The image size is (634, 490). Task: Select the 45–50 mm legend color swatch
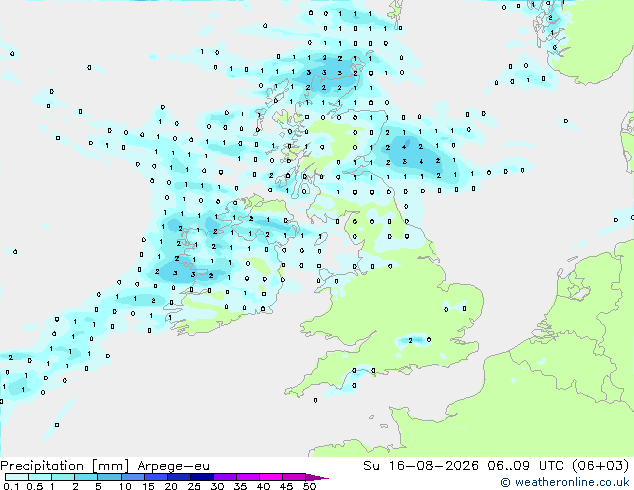(294, 477)
